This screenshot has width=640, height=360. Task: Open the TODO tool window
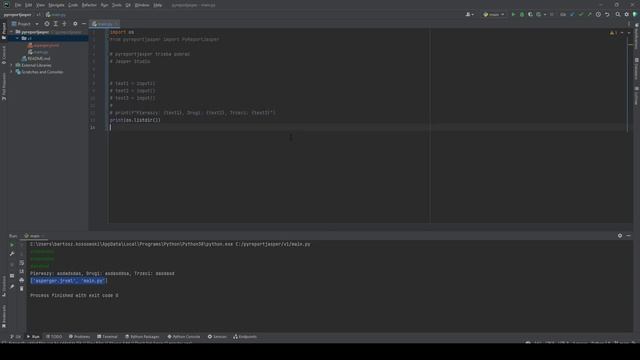[54, 337]
